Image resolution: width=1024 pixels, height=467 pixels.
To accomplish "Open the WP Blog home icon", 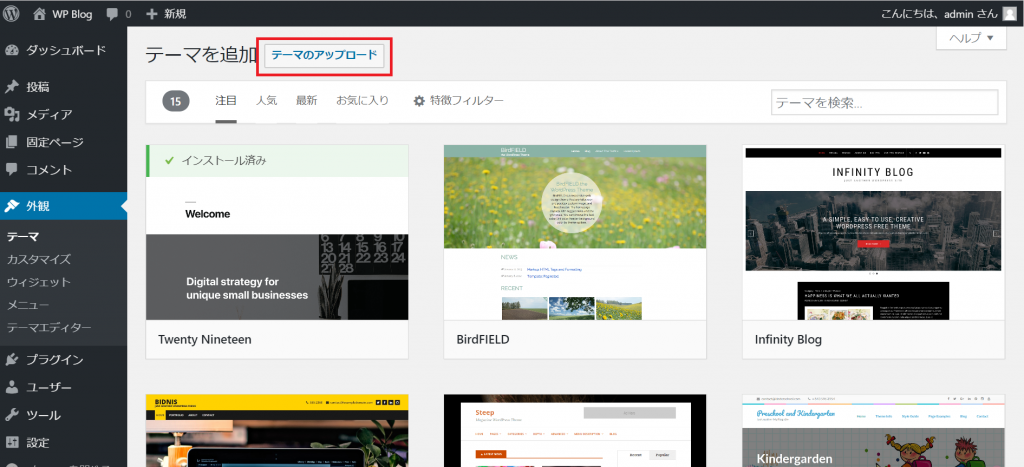I will [40, 14].
